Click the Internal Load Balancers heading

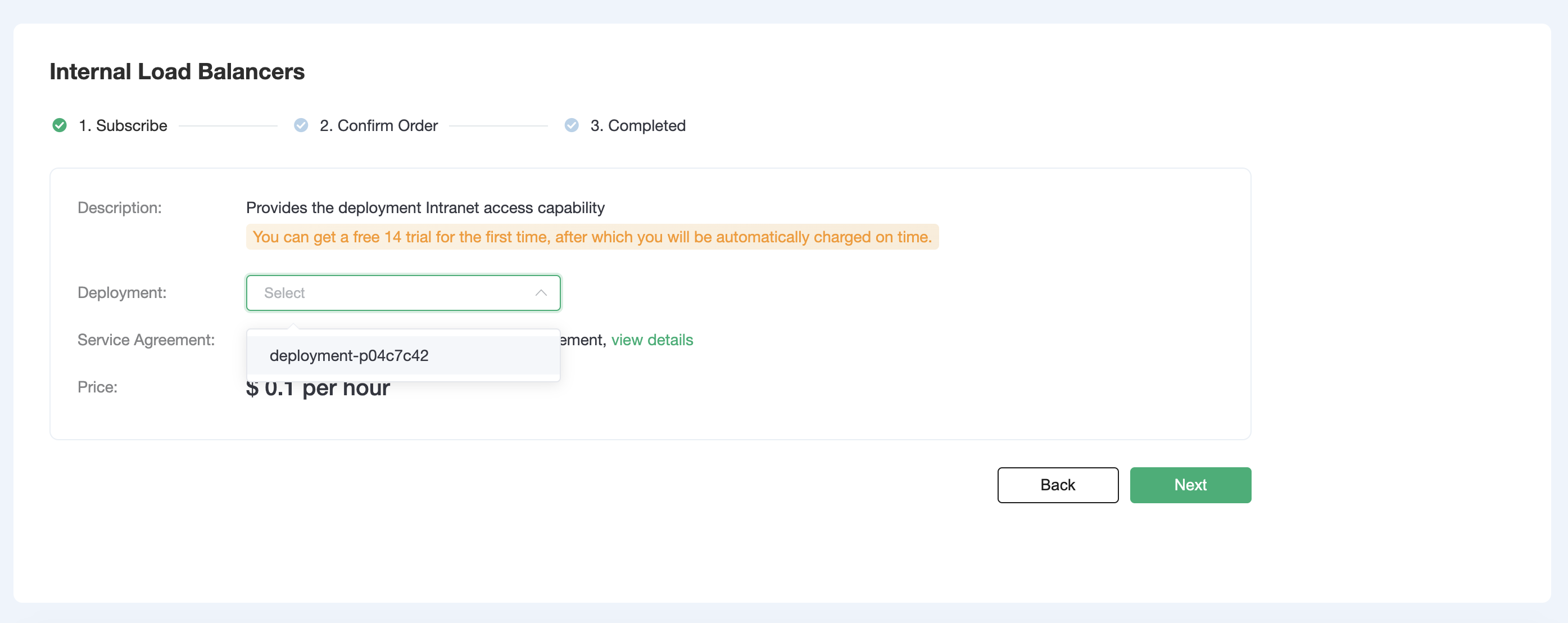(177, 72)
